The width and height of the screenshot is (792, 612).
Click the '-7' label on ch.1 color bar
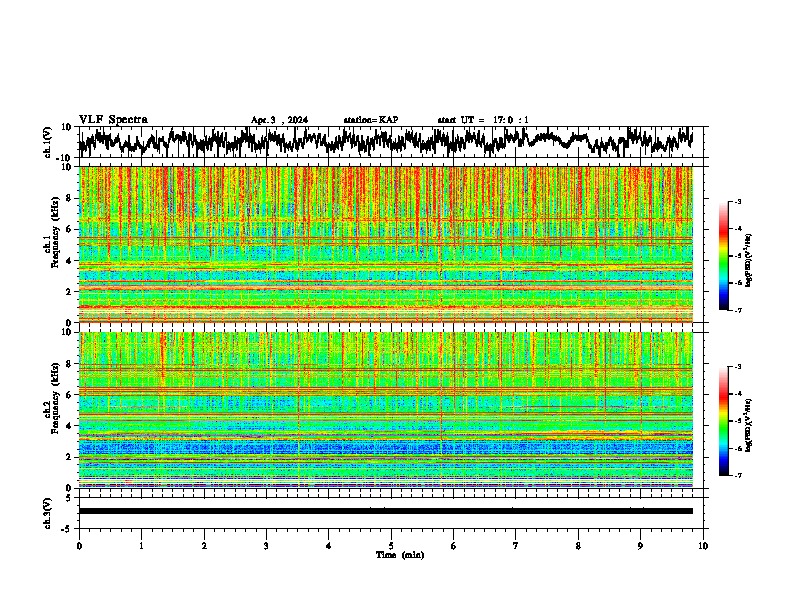(737, 310)
